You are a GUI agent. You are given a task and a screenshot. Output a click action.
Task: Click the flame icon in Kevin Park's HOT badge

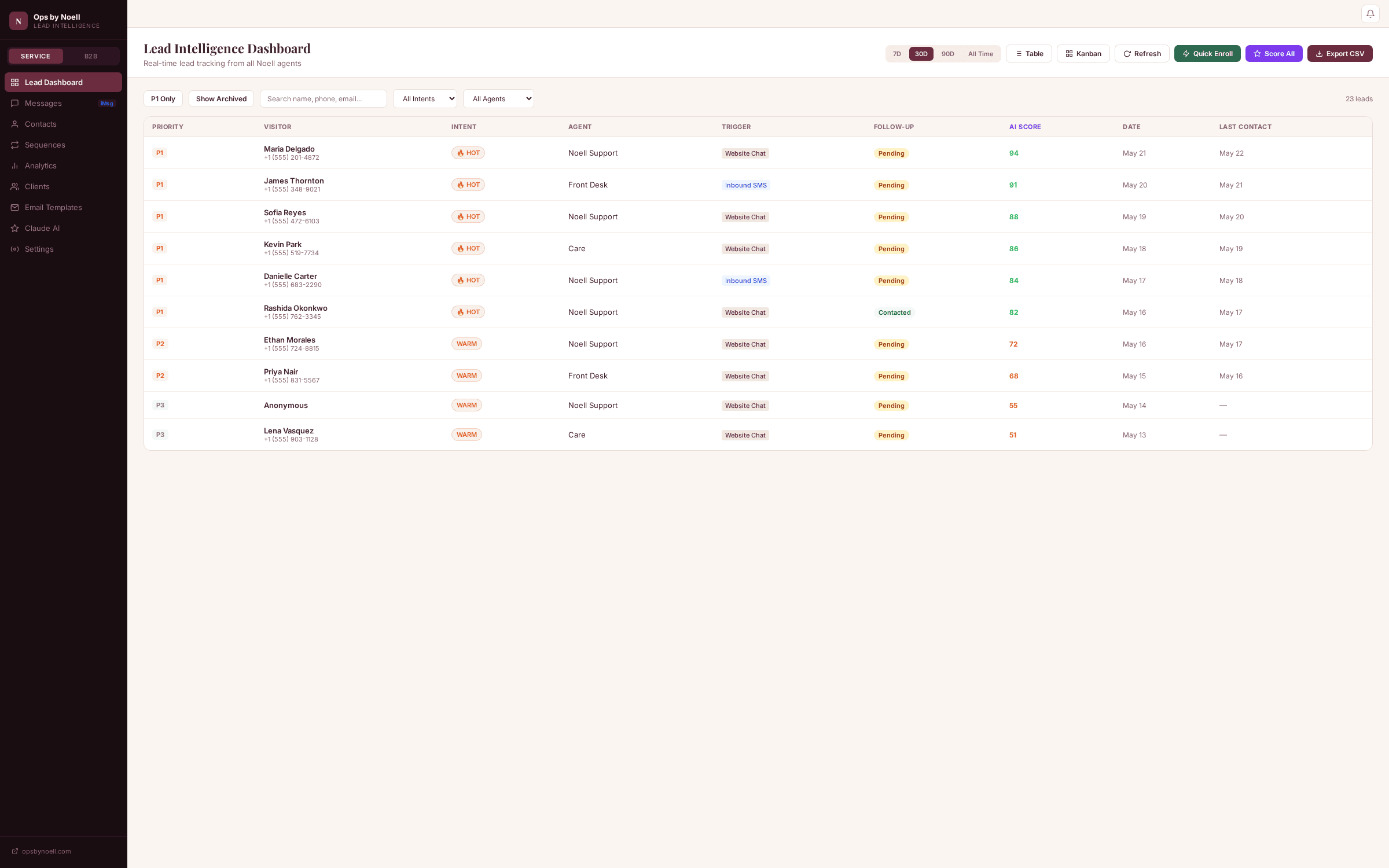coord(460,249)
